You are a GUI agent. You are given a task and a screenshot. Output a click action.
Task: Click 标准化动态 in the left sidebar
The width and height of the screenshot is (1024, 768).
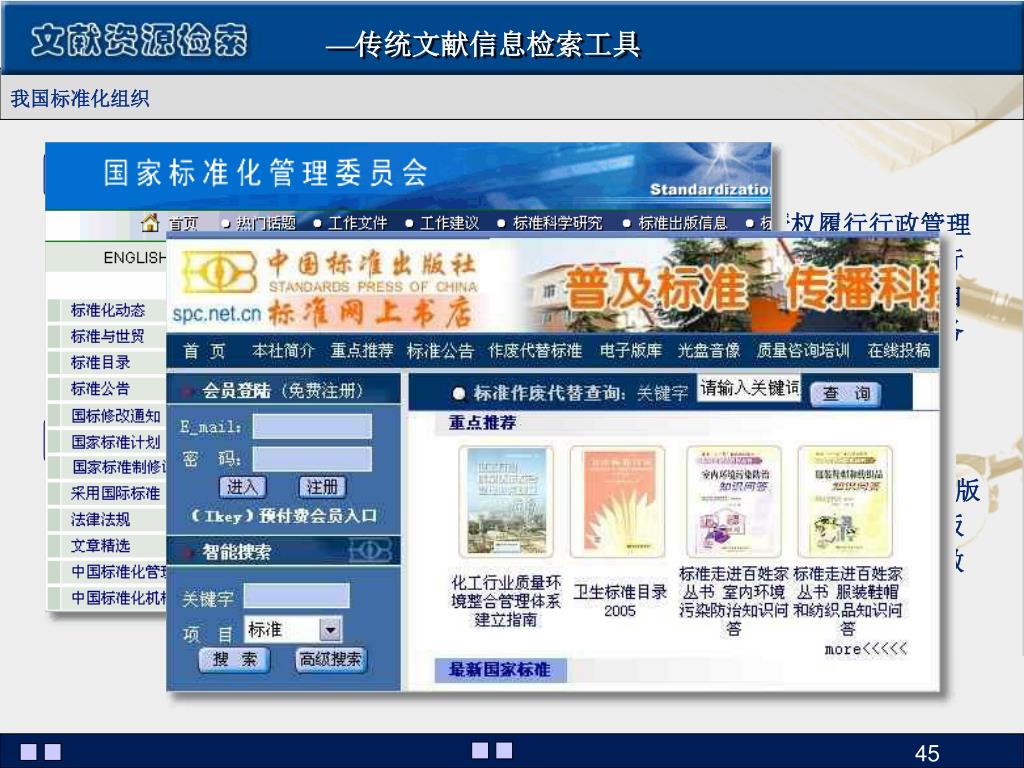pos(108,310)
